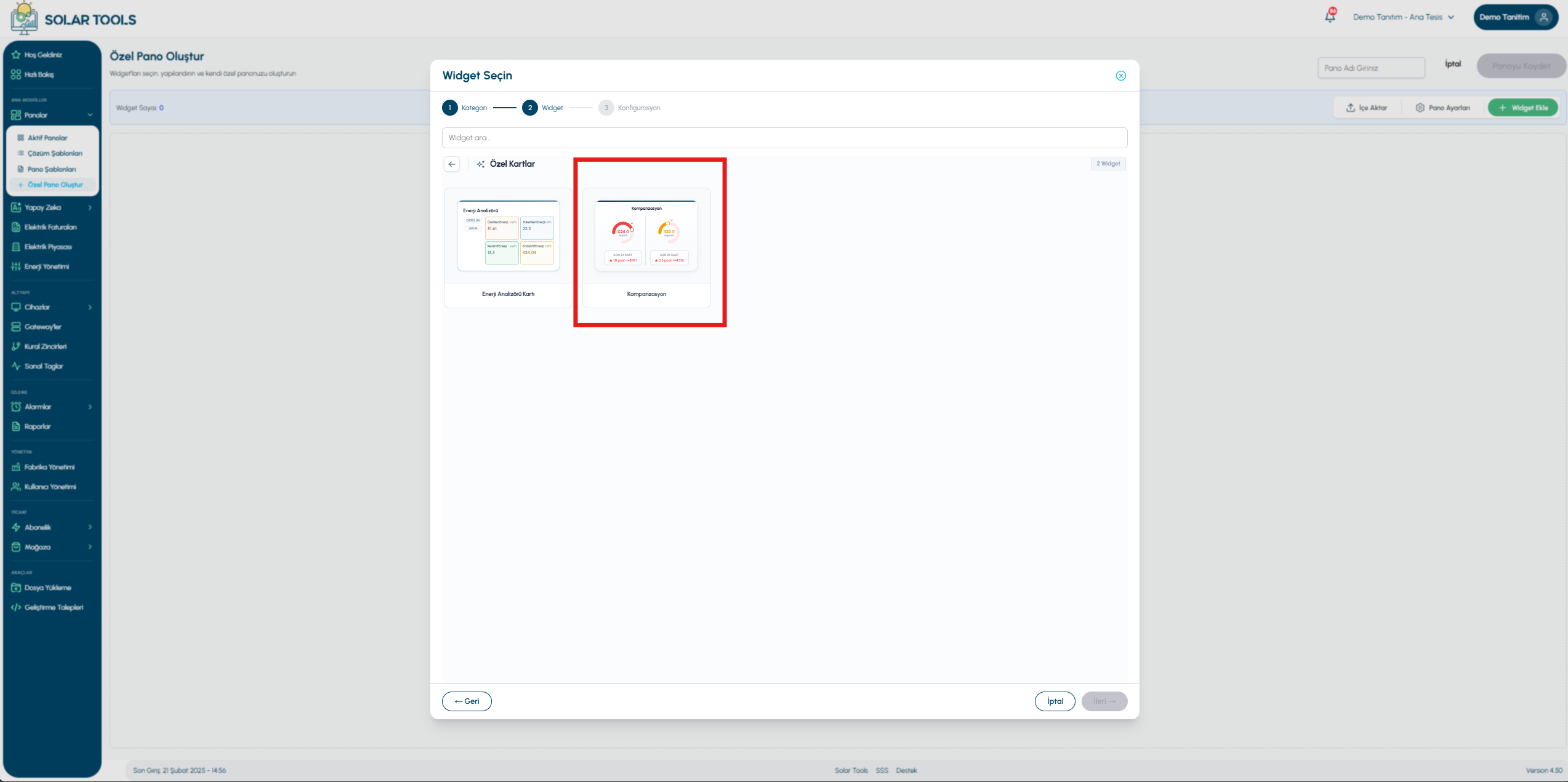Open Aktif Panolar menu item
Screen dimensions: 1568x782
(x=53, y=138)
